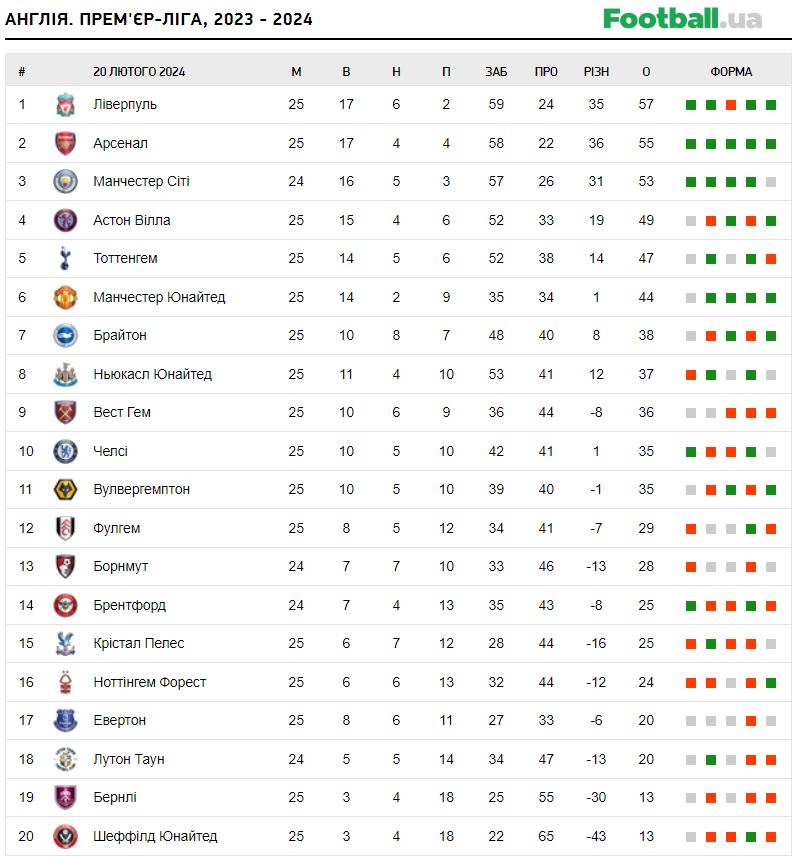Select the Шеффілд Юнайтед team name
Viewport: 797px width, 860px height.
(x=155, y=836)
